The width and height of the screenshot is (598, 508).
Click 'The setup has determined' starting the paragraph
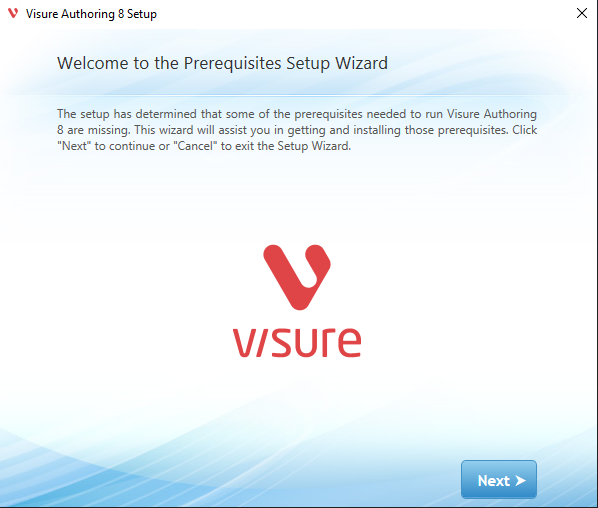coord(127,114)
